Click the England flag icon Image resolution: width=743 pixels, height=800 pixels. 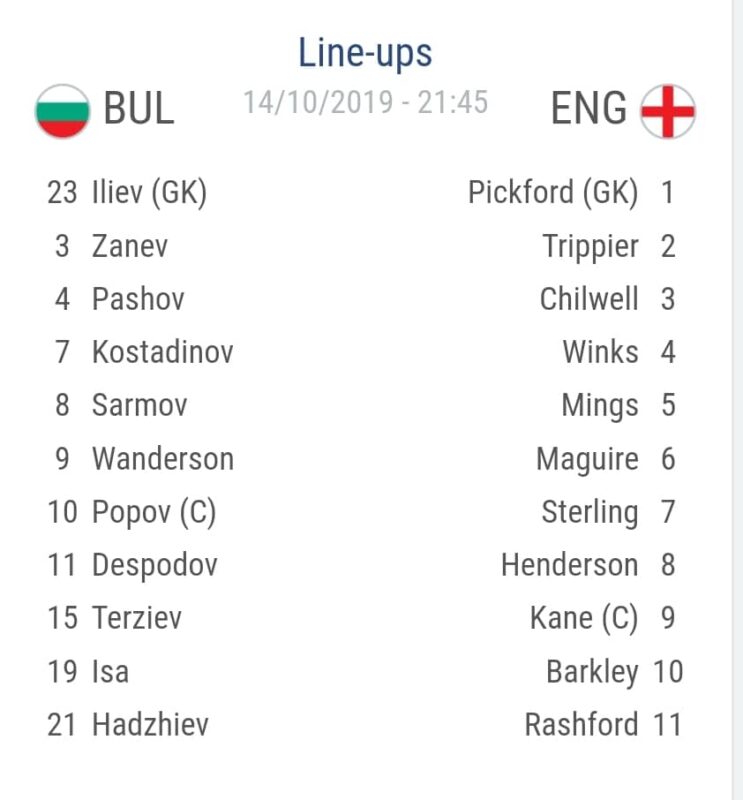point(667,111)
